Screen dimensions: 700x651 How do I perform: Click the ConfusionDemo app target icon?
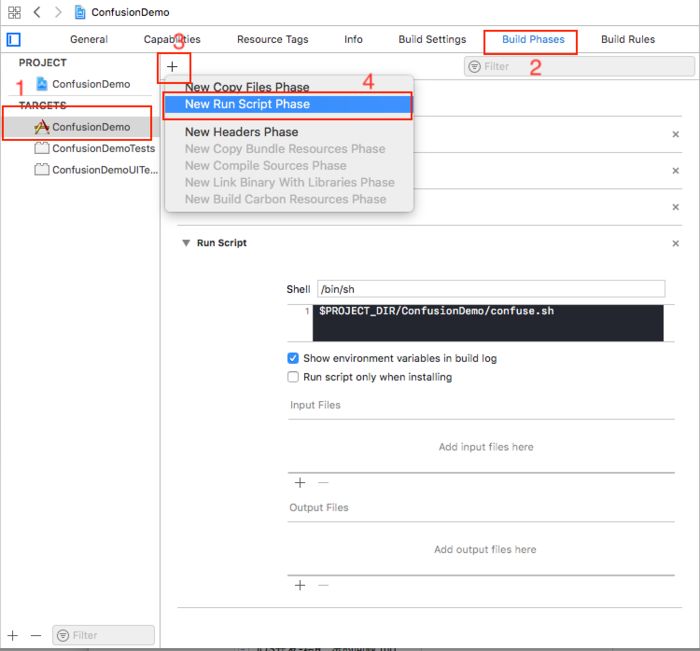click(x=42, y=127)
